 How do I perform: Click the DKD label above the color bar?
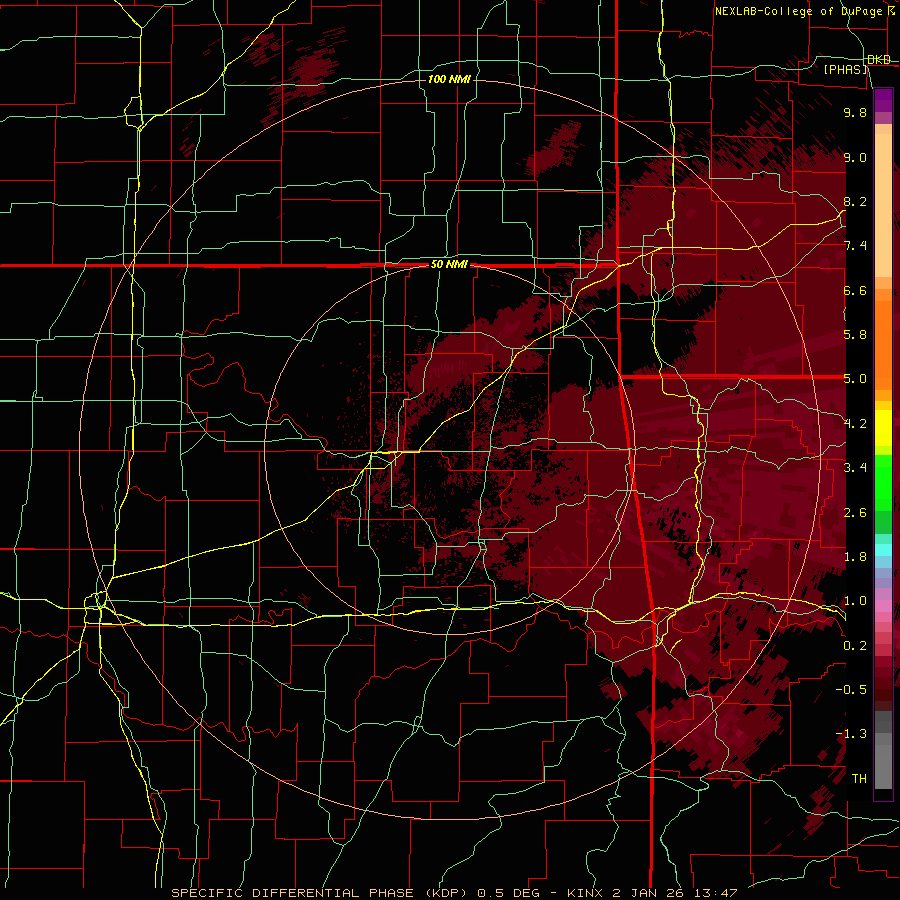coord(879,60)
